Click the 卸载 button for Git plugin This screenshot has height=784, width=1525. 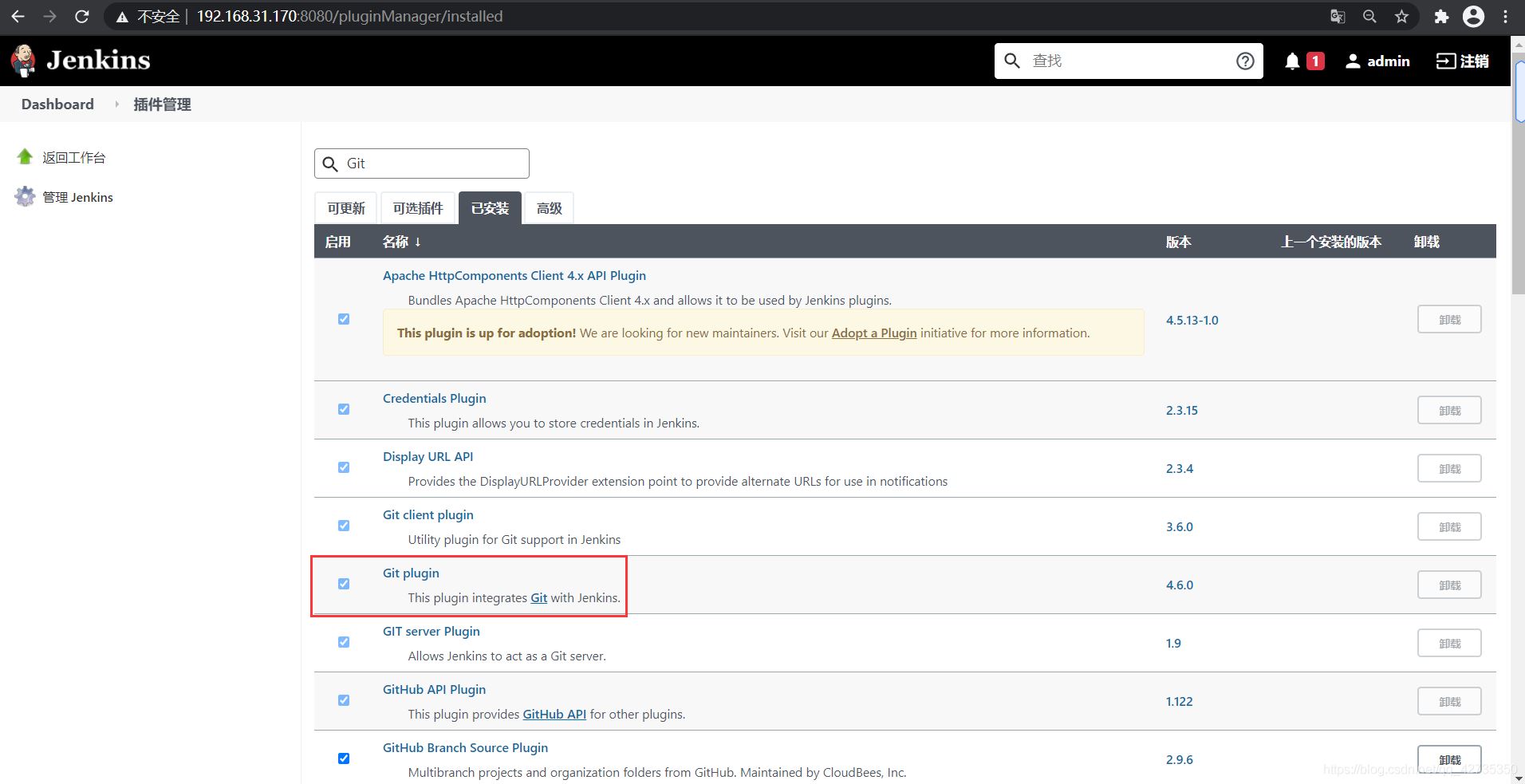pos(1449,585)
